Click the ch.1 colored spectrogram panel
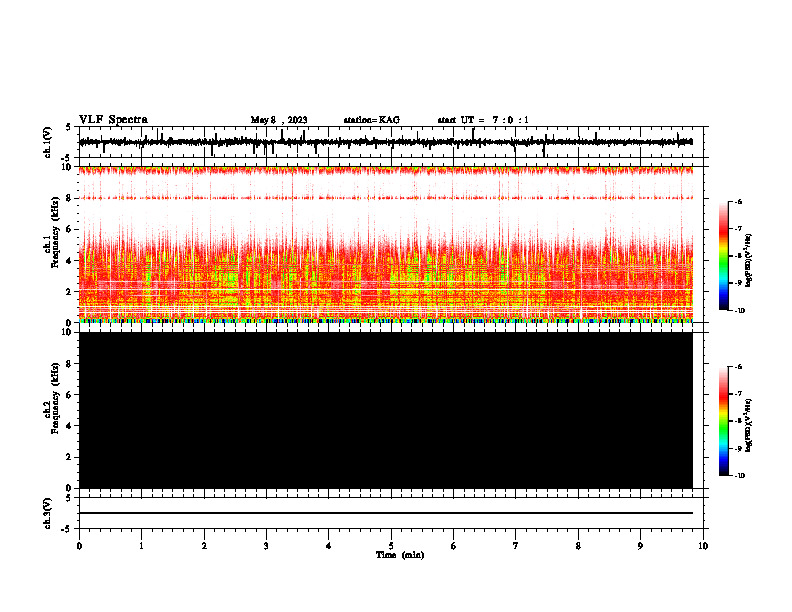This screenshot has width=792, height=612. tap(386, 244)
